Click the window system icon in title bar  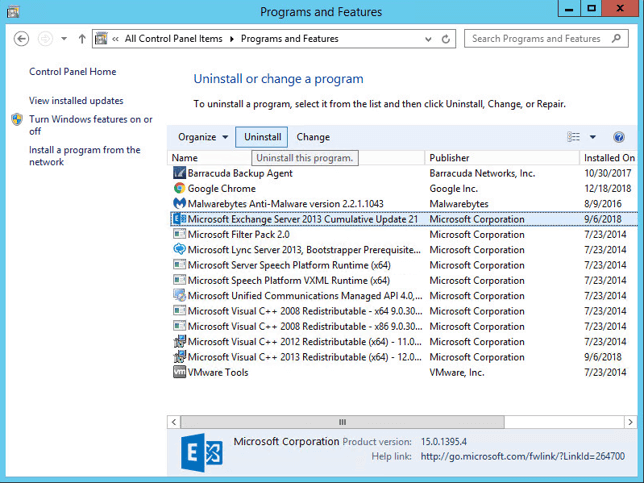pyautogui.click(x=13, y=12)
